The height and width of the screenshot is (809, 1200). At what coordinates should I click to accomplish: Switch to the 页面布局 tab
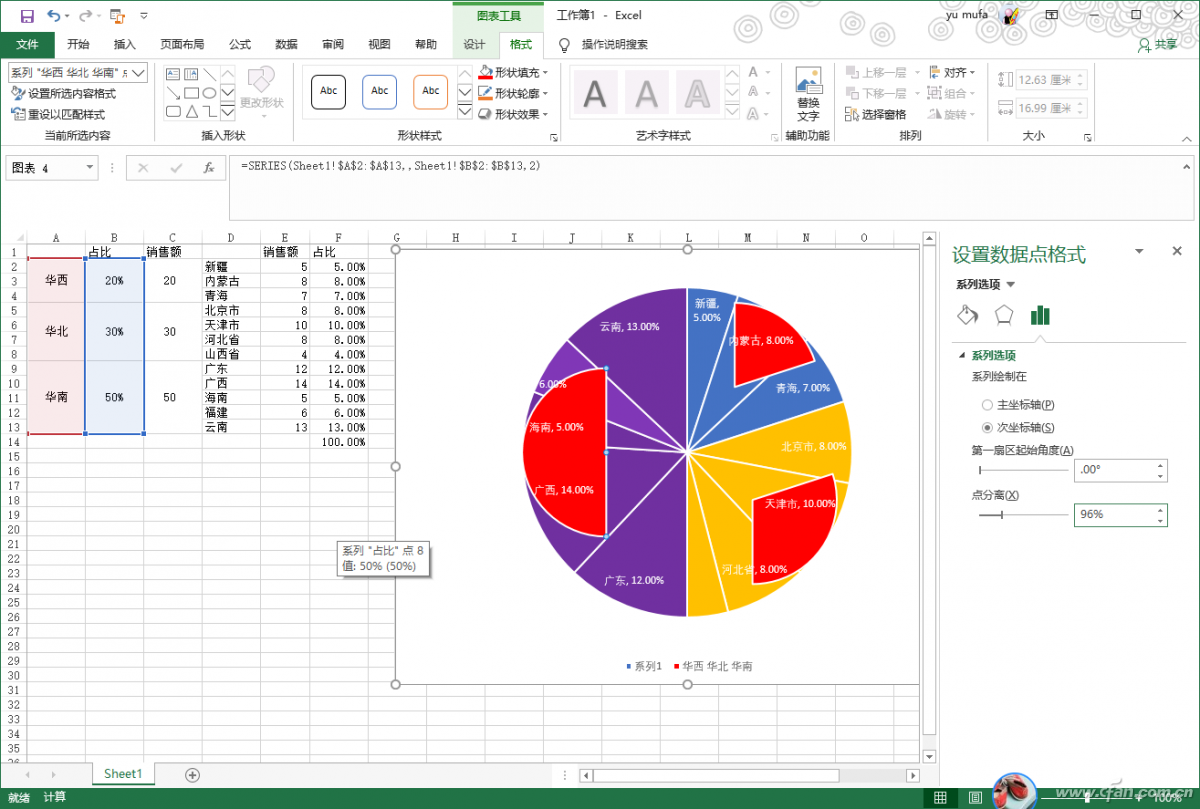(182, 45)
